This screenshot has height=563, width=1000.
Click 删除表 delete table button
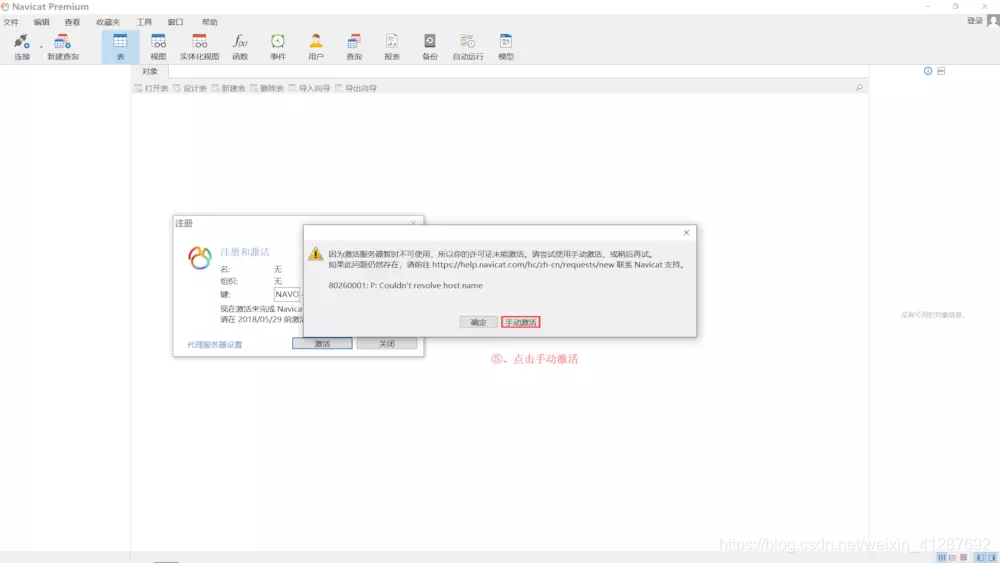pos(267,88)
